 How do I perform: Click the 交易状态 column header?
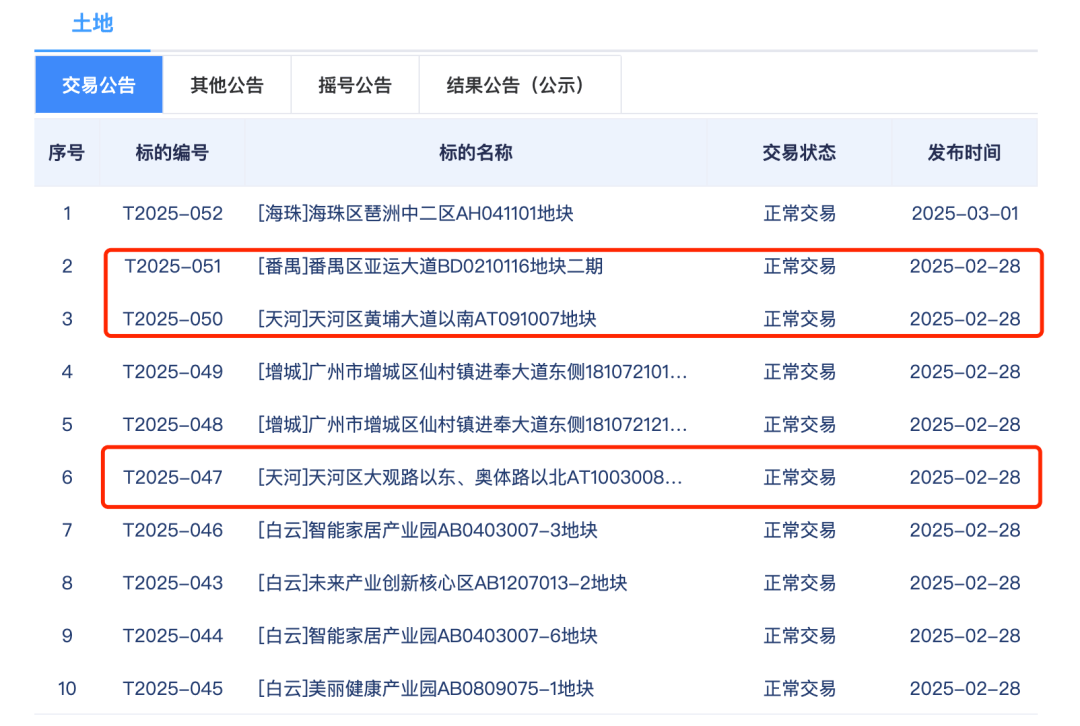point(799,153)
